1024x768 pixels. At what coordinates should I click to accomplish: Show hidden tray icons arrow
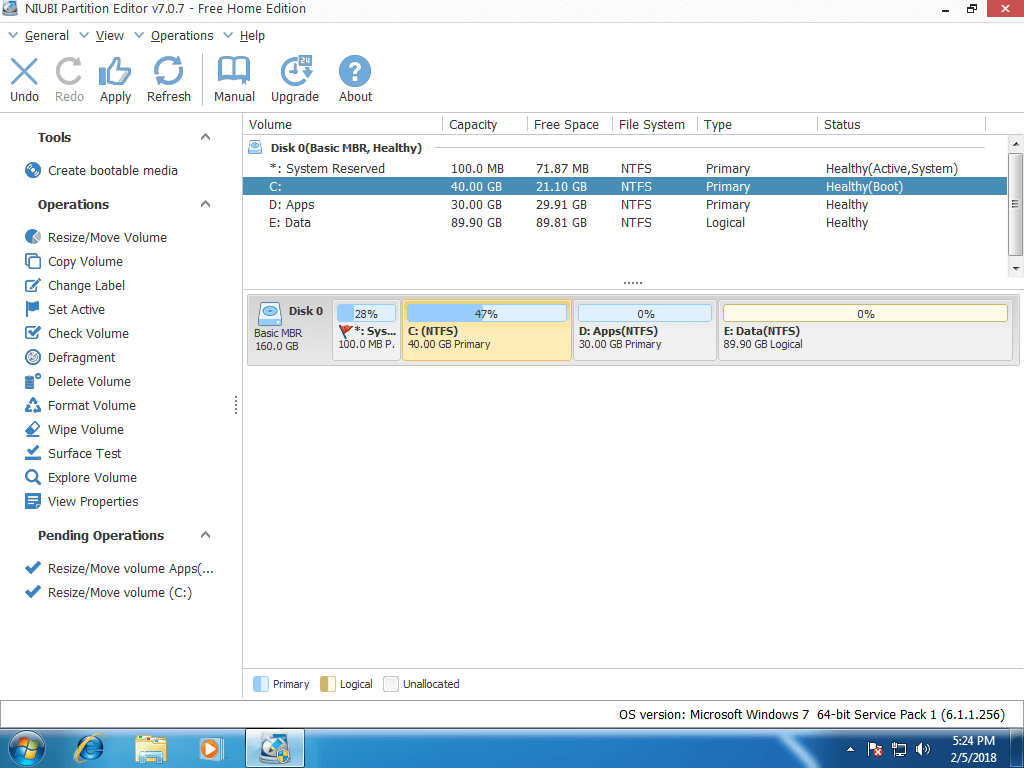(850, 749)
